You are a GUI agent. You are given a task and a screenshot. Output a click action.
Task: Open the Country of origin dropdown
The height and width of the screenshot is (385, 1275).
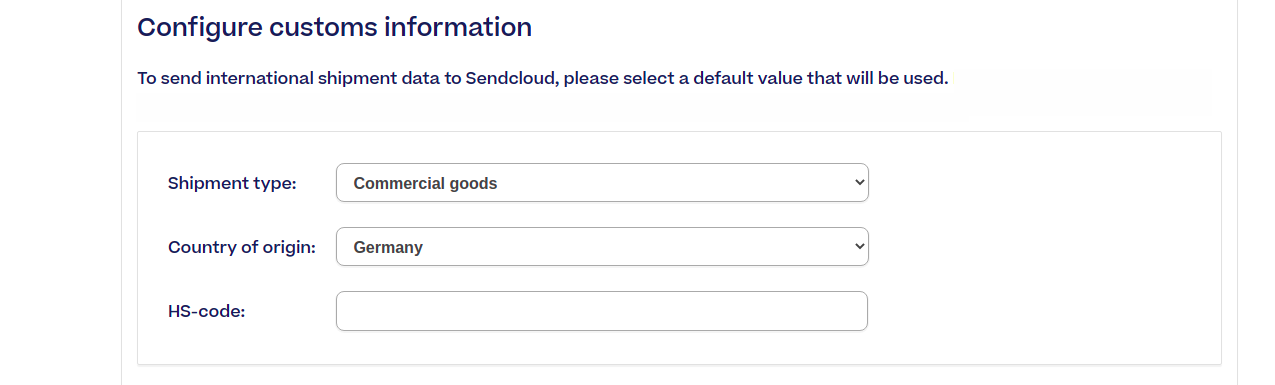[x=602, y=247]
